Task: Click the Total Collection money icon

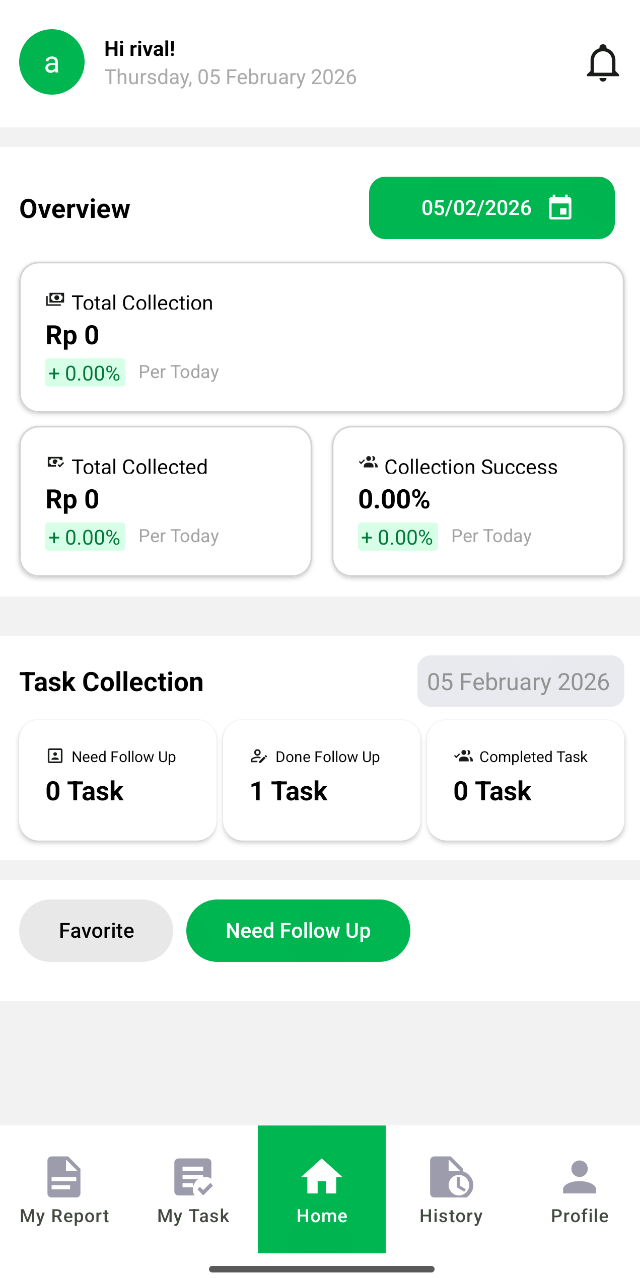Action: [x=55, y=300]
